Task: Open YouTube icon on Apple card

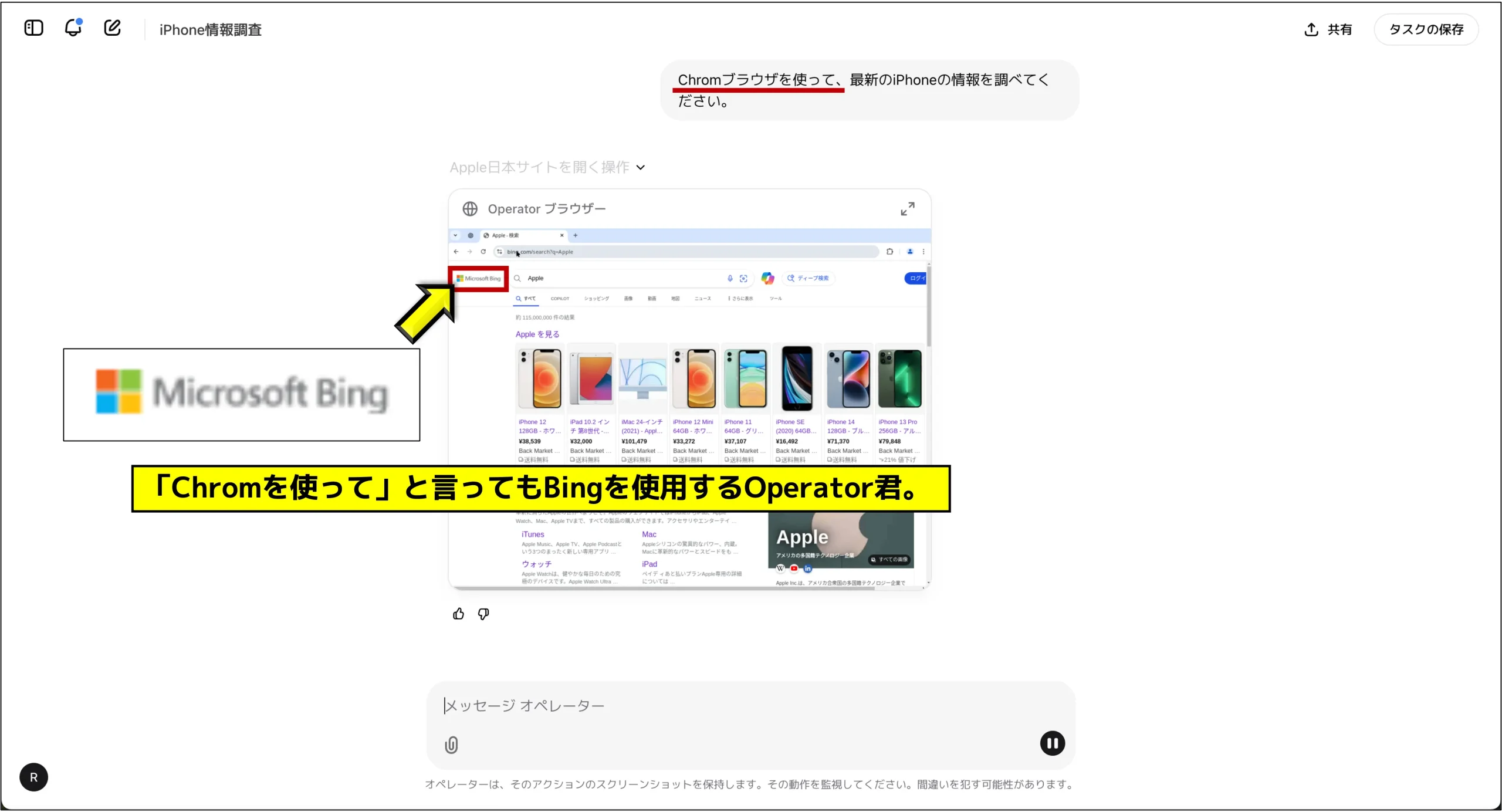Action: click(794, 569)
